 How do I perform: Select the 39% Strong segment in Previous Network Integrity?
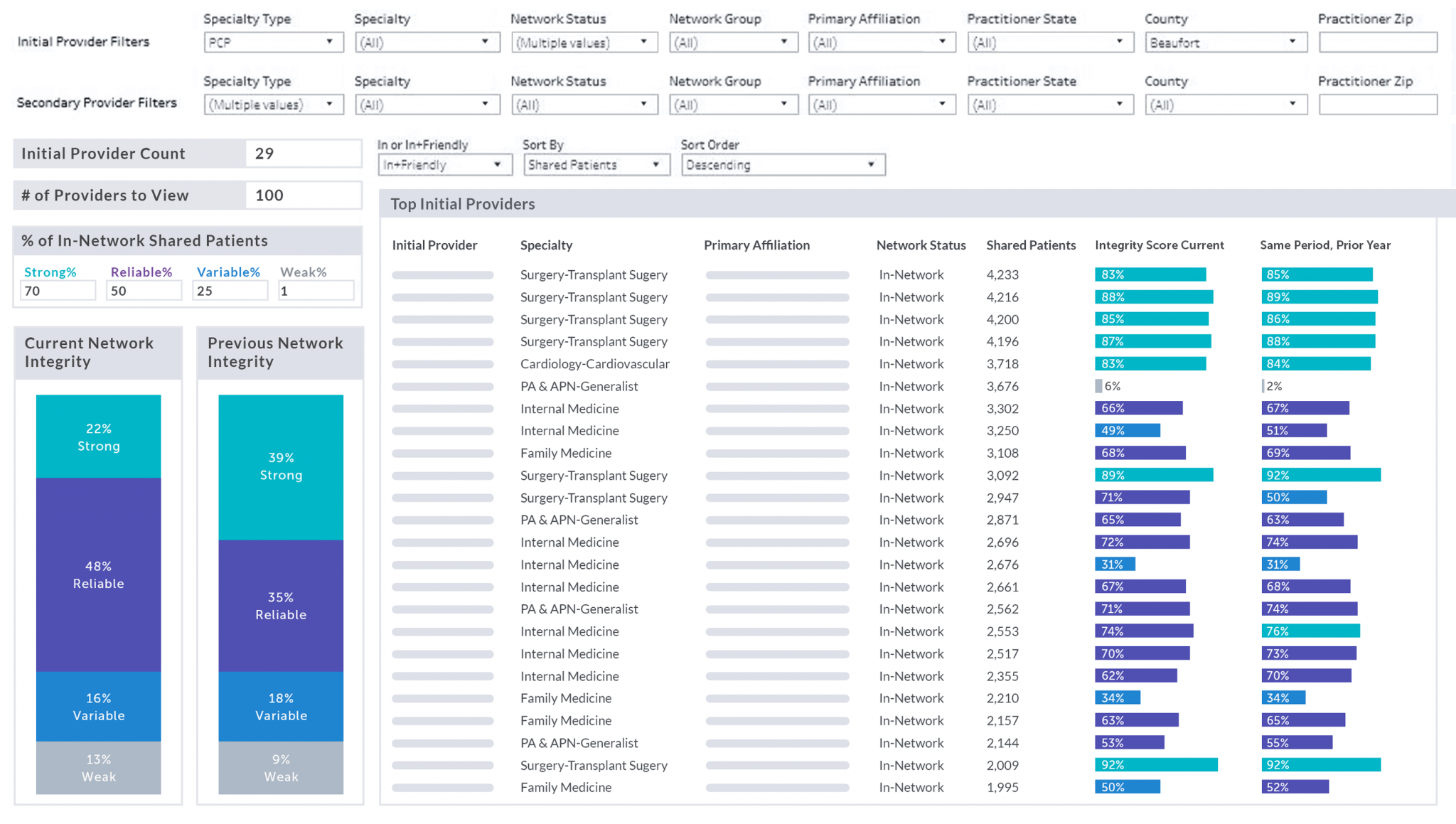click(280, 466)
